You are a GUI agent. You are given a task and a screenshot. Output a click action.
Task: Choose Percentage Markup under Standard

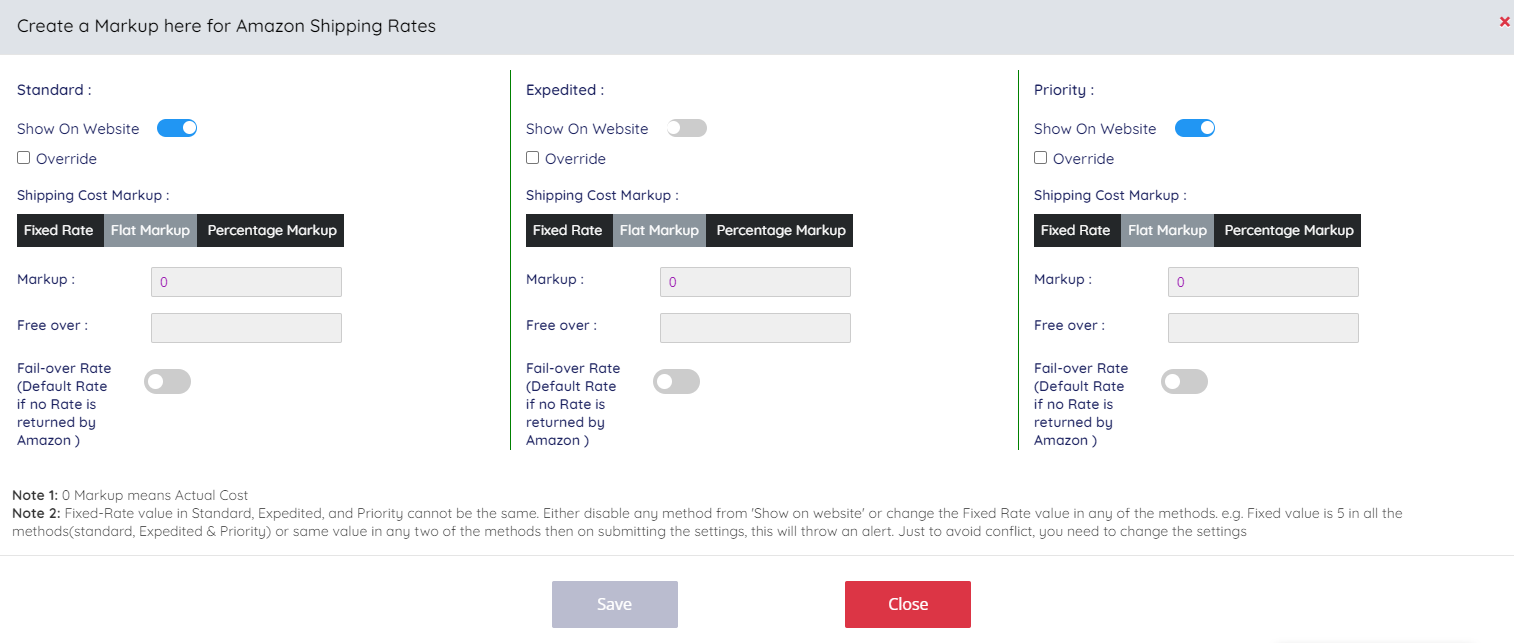pos(271,230)
